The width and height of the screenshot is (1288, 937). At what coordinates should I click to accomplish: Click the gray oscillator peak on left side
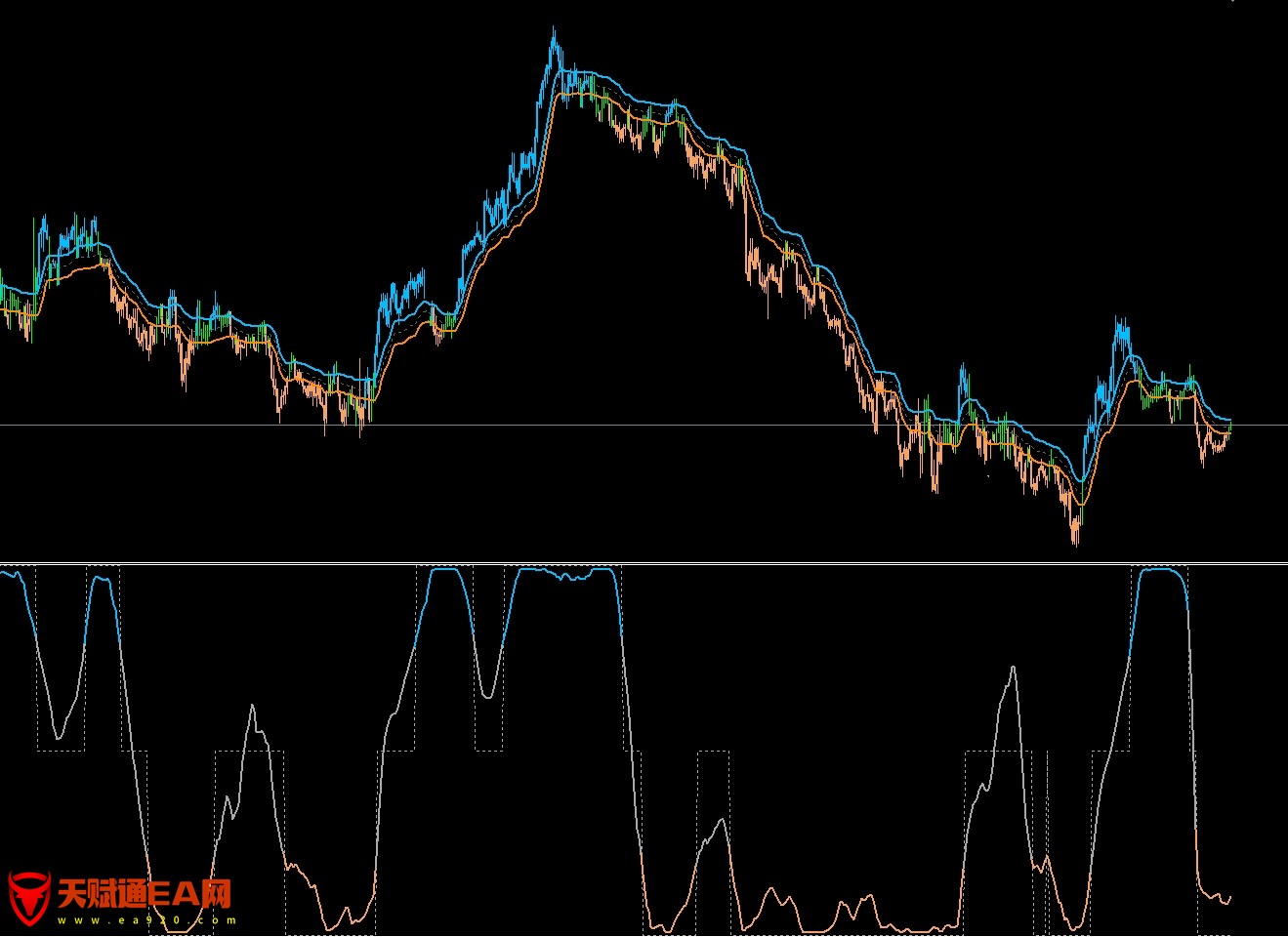tap(253, 707)
